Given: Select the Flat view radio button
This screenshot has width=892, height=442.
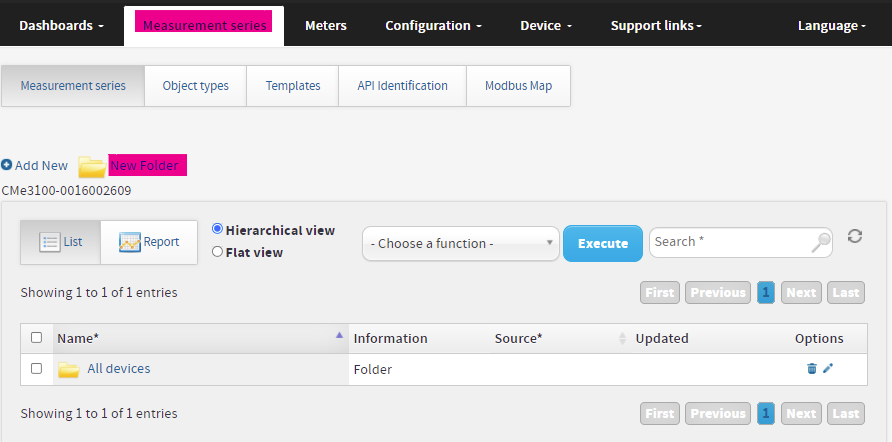Looking at the screenshot, I should point(217,251).
